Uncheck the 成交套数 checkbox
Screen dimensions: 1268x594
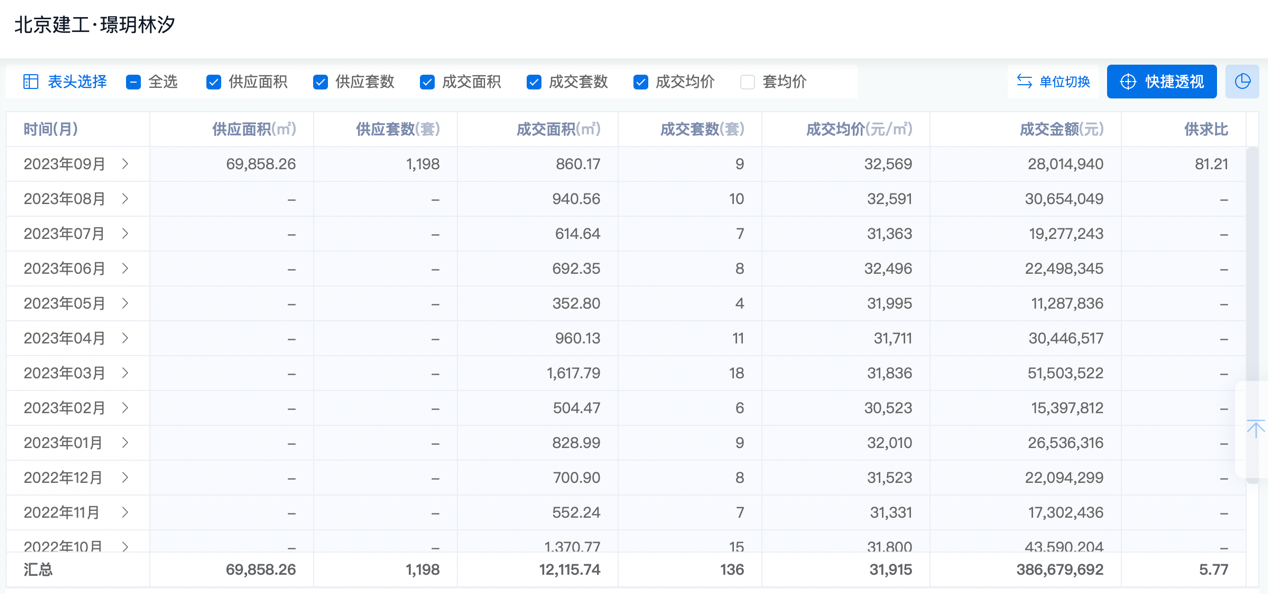click(534, 82)
